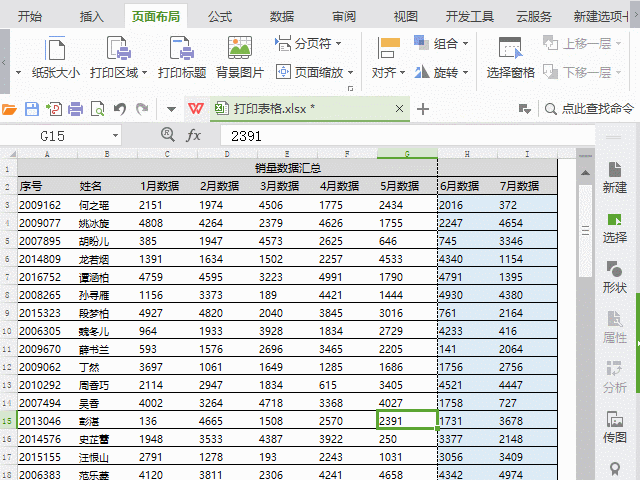Click the fx insert function icon
Screen dimensions: 640x480
[193, 135]
